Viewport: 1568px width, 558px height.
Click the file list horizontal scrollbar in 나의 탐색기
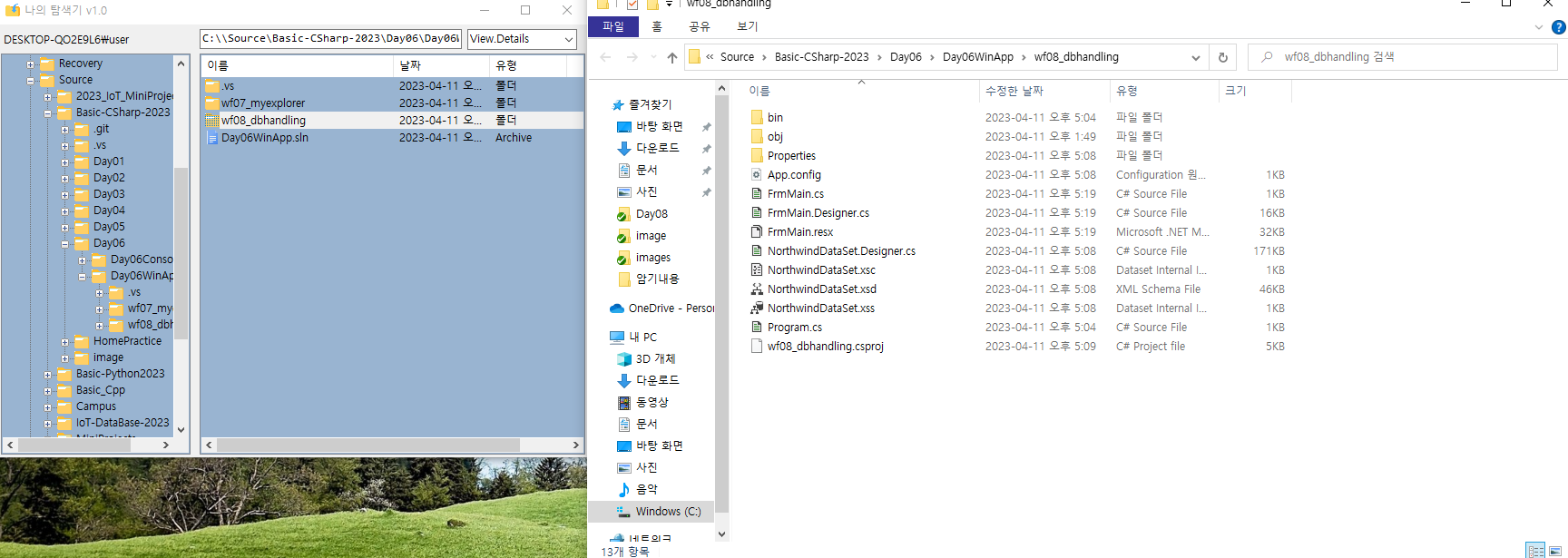[x=392, y=445]
